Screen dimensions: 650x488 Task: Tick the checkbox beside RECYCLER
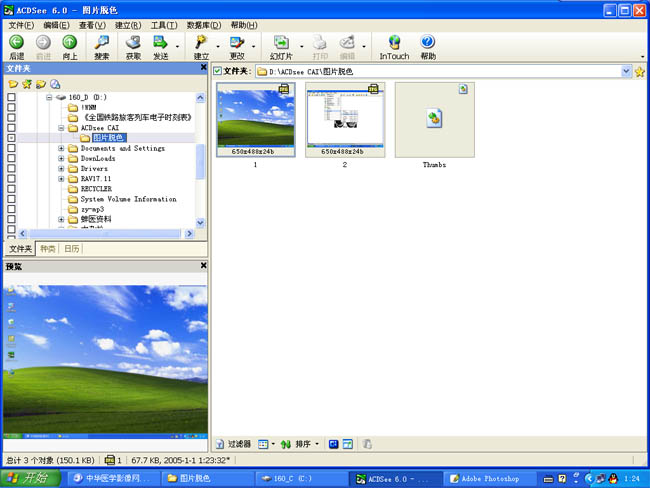(12, 189)
